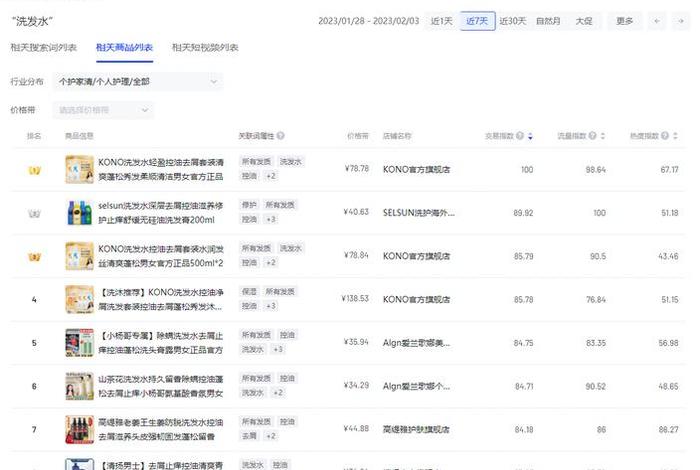Select the 大促 range option

tap(584, 21)
